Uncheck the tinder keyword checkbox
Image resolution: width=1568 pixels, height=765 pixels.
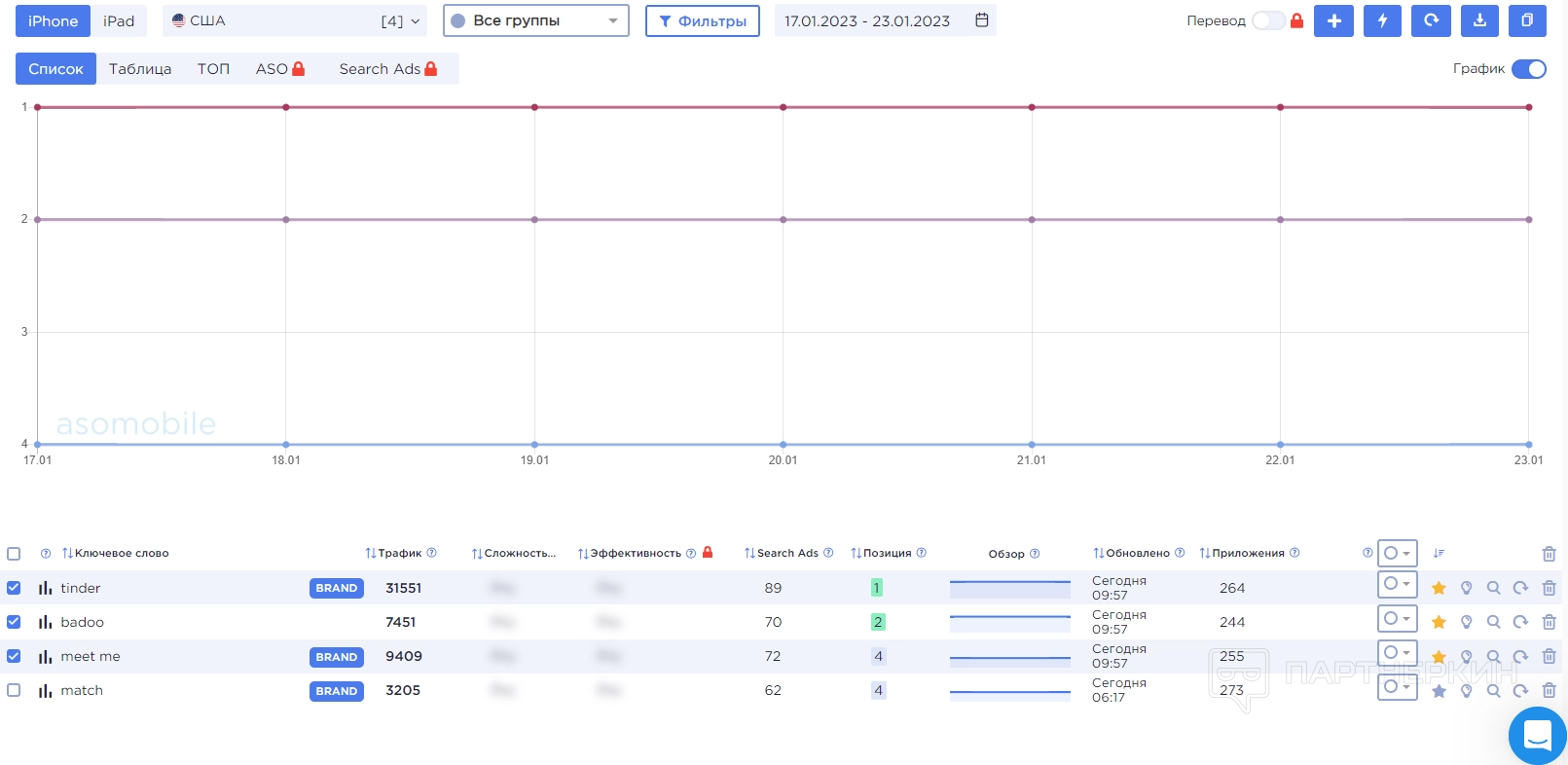click(14, 588)
